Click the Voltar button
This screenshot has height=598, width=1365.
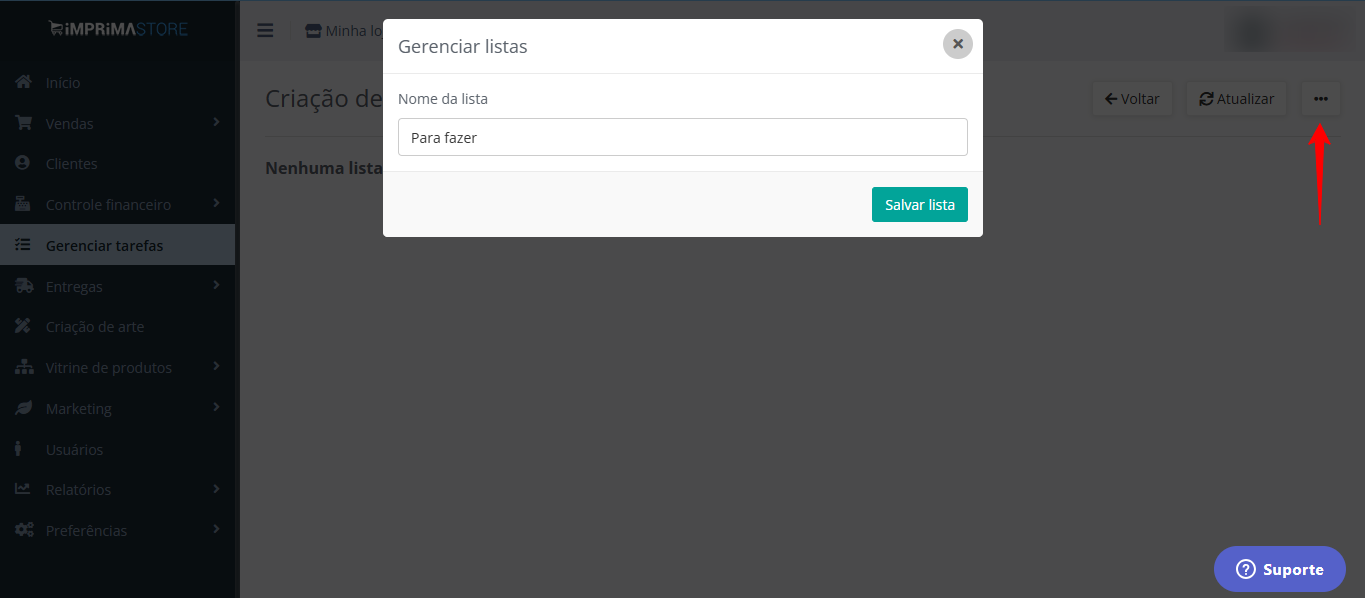1132,99
